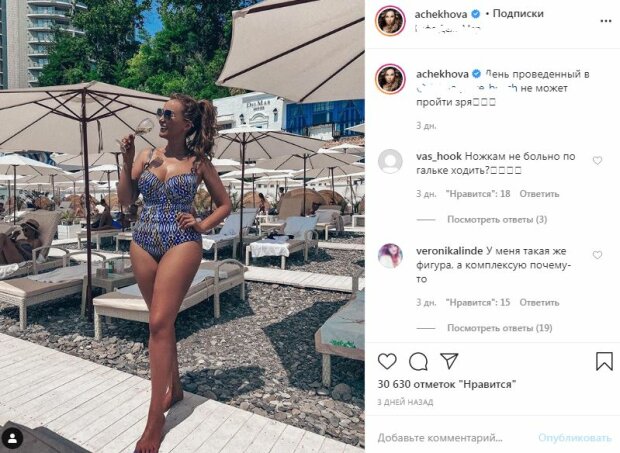View the 30 630 likes list

coord(447,384)
